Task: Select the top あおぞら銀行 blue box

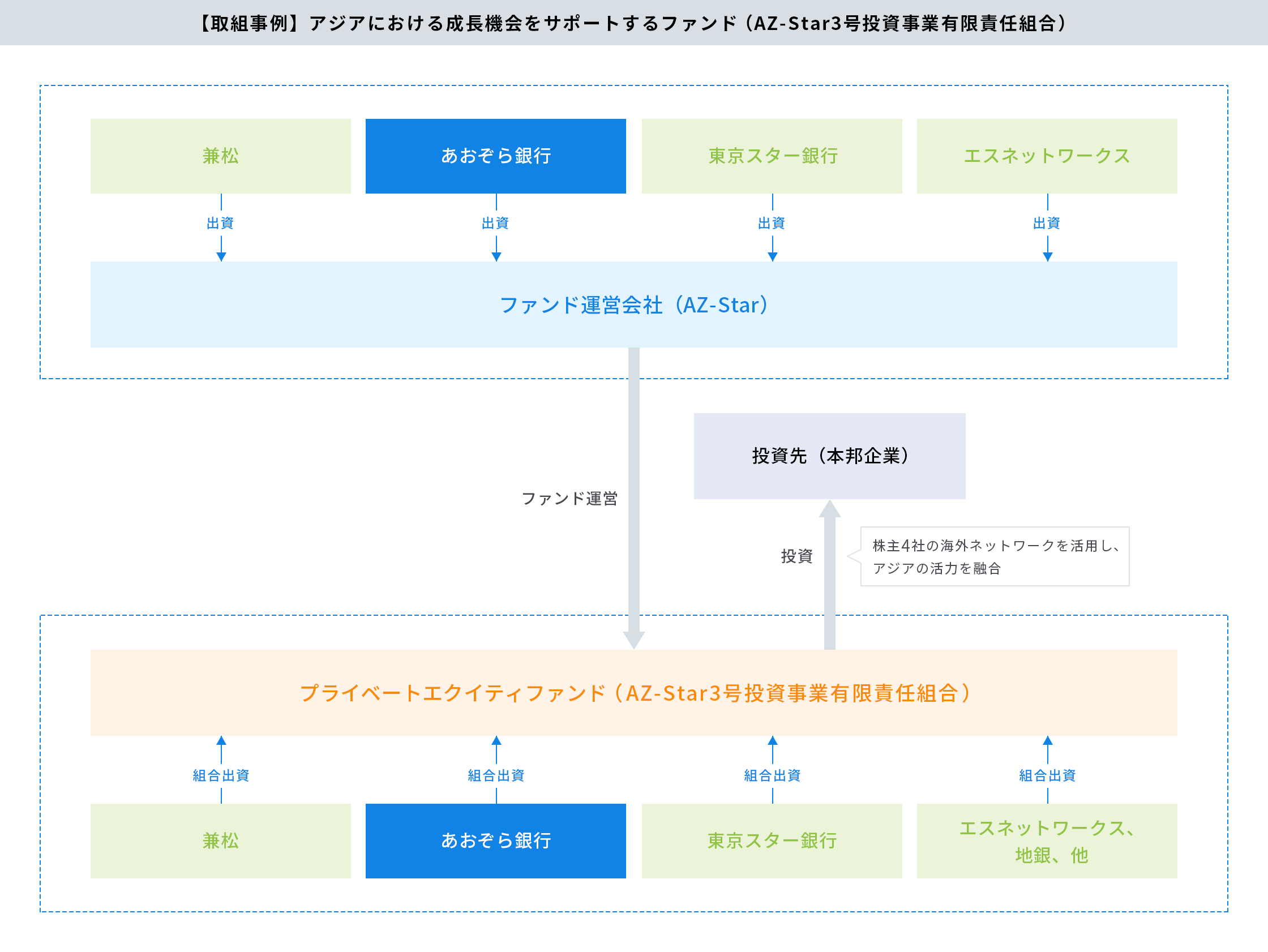Action: 496,156
